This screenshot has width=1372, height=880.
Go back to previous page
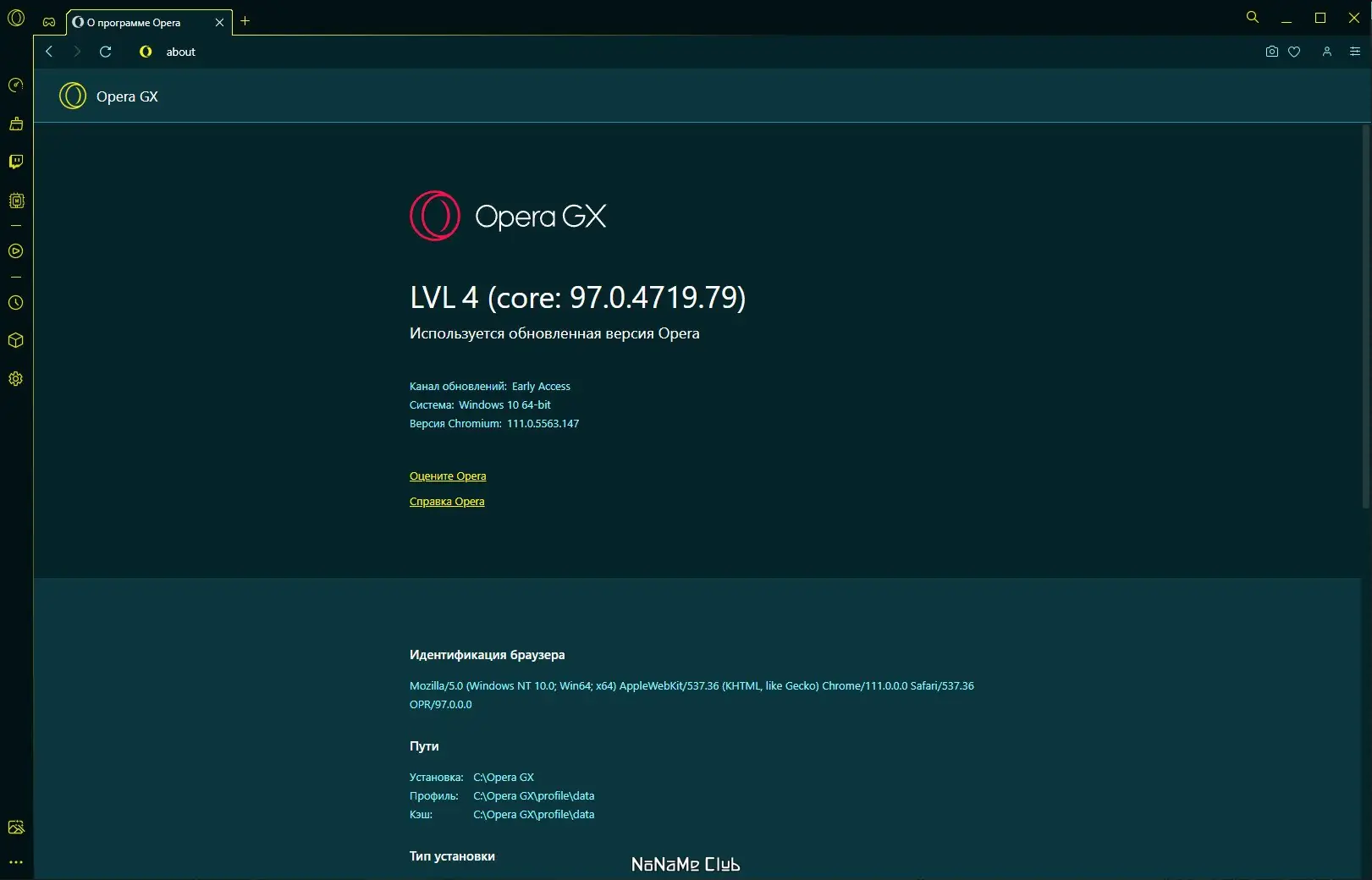click(49, 52)
